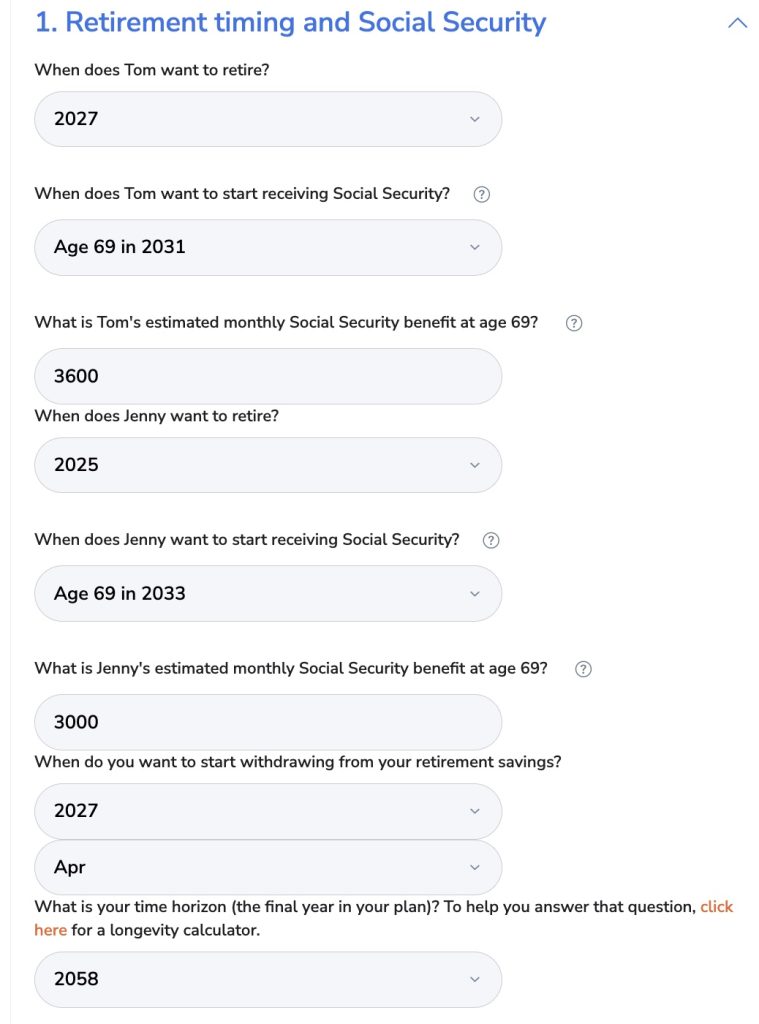The width and height of the screenshot is (759, 1024).
Task: Click the chevron arrow in the 2058 time horizon dropdown
Action: [474, 980]
